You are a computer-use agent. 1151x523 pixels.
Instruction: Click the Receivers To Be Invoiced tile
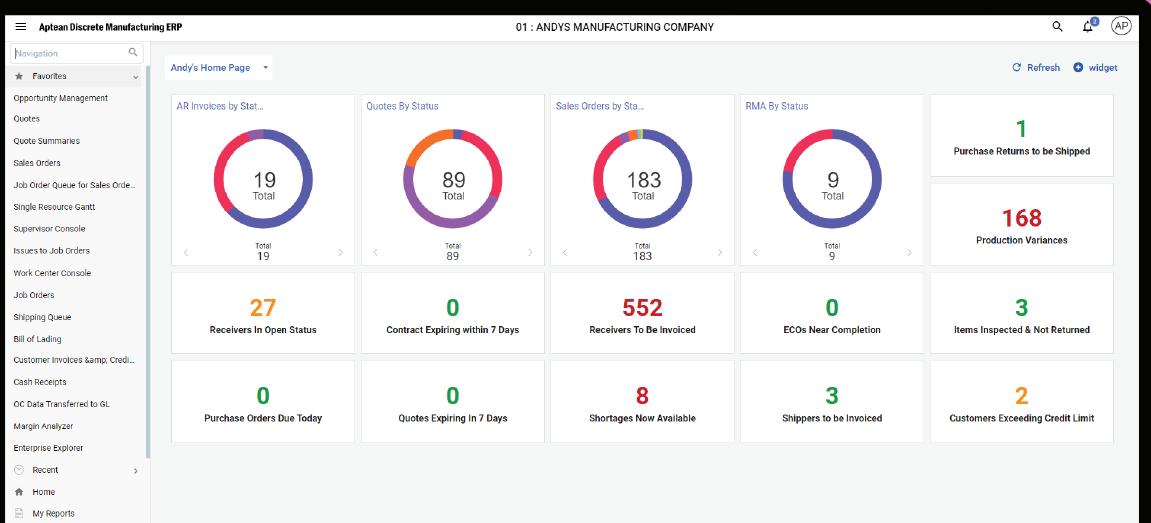(642, 313)
